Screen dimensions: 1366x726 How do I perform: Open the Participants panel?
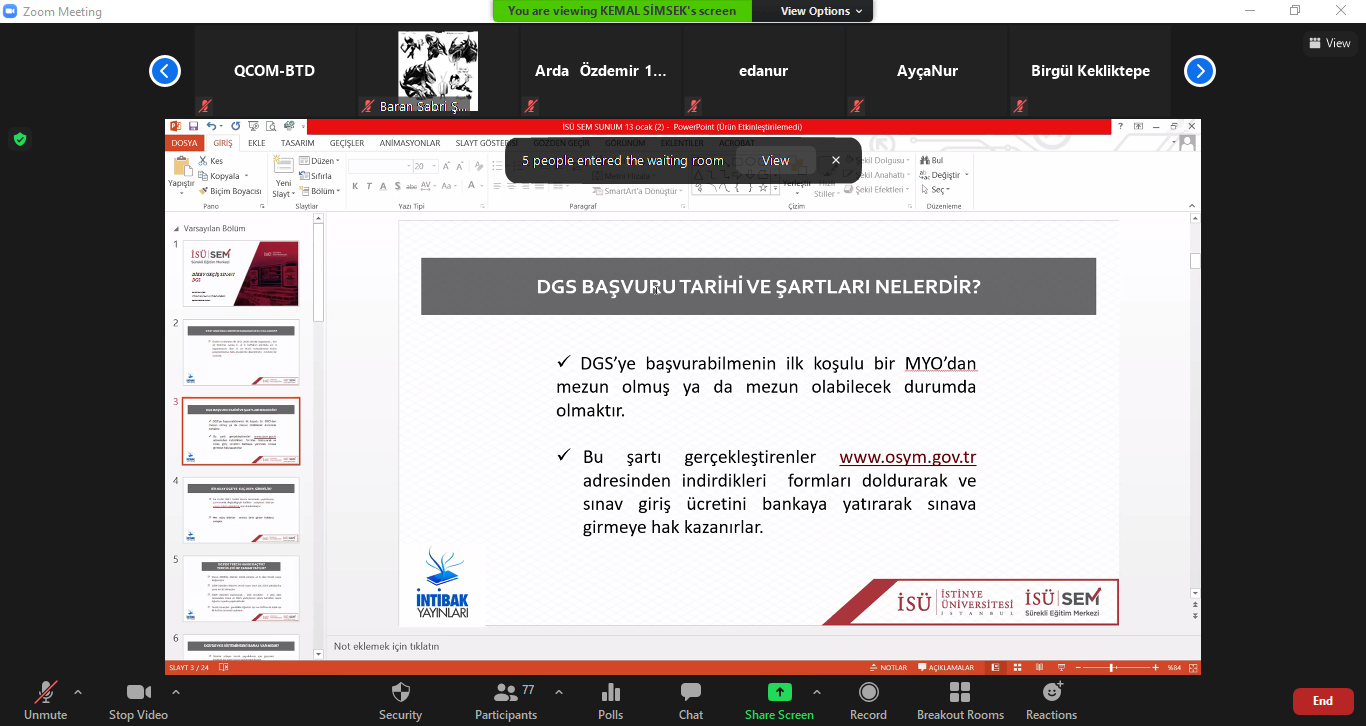pyautogui.click(x=506, y=693)
